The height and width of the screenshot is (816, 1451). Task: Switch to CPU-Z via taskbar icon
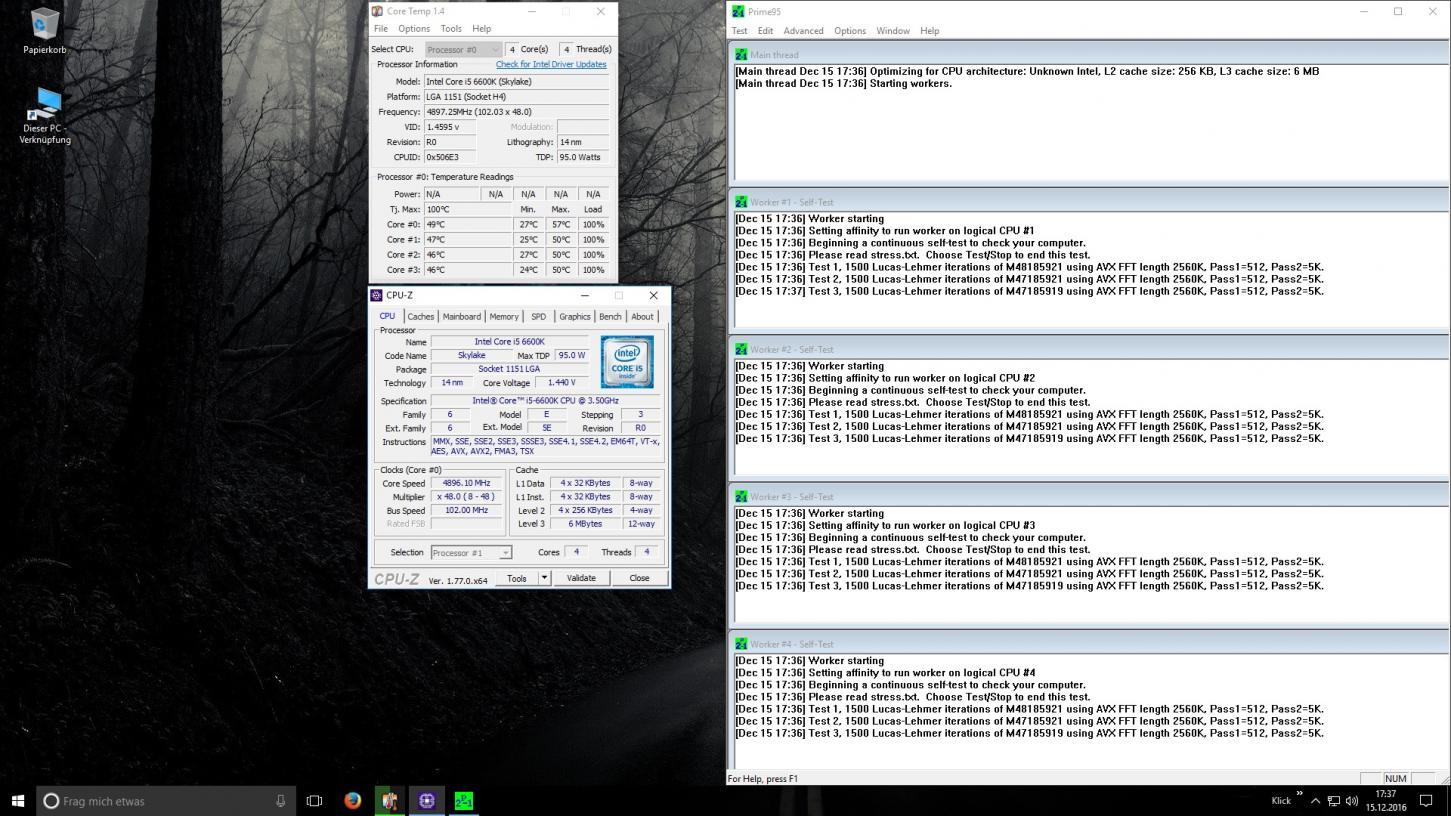(427, 801)
